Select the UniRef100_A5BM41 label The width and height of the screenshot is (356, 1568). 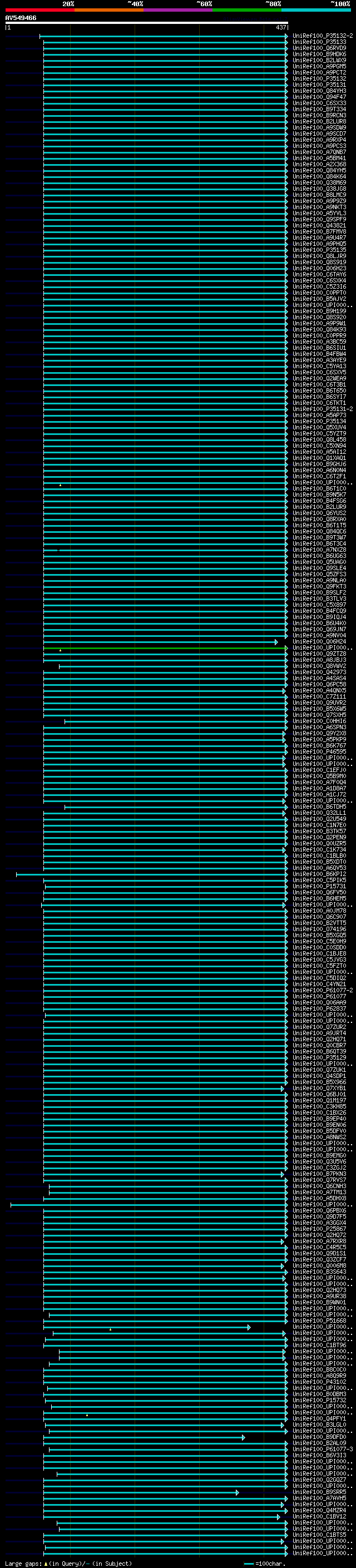point(319,159)
